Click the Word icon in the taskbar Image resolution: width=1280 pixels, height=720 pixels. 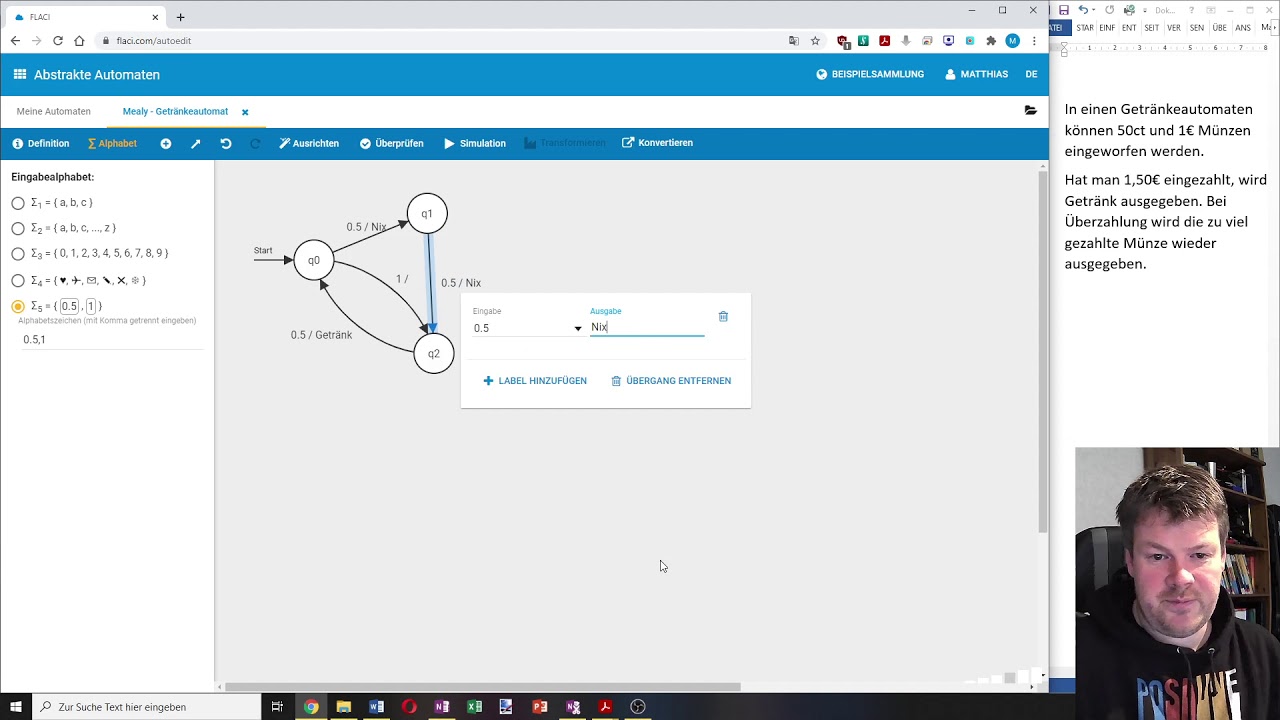pos(376,707)
